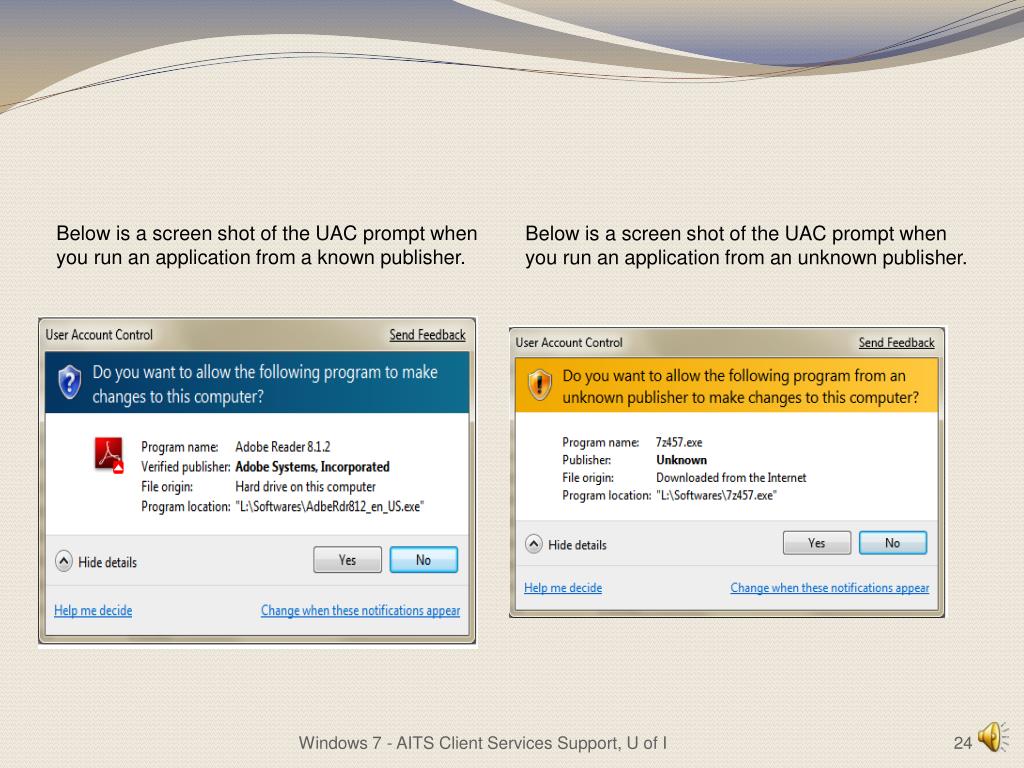Image resolution: width=1024 pixels, height=768 pixels.
Task: Click the 7z457.exe program name text
Action: (679, 442)
